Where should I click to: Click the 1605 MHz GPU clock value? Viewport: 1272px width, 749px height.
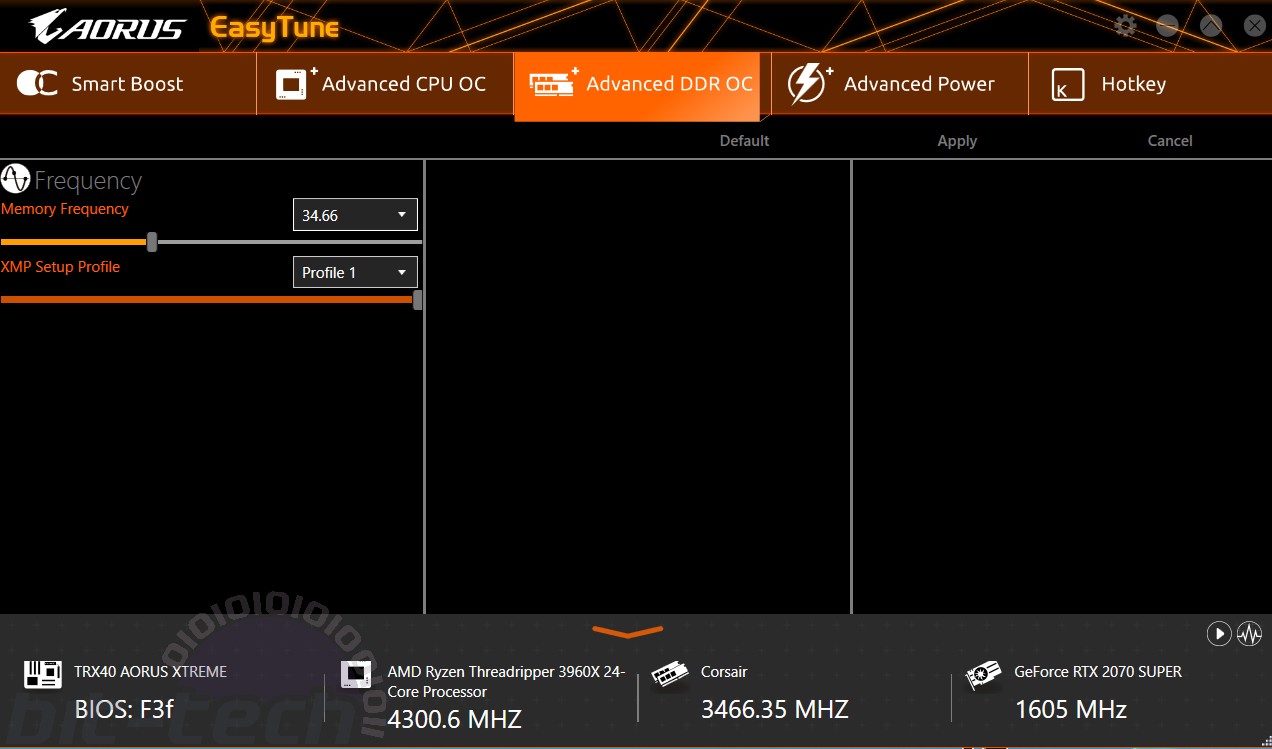(x=1070, y=709)
